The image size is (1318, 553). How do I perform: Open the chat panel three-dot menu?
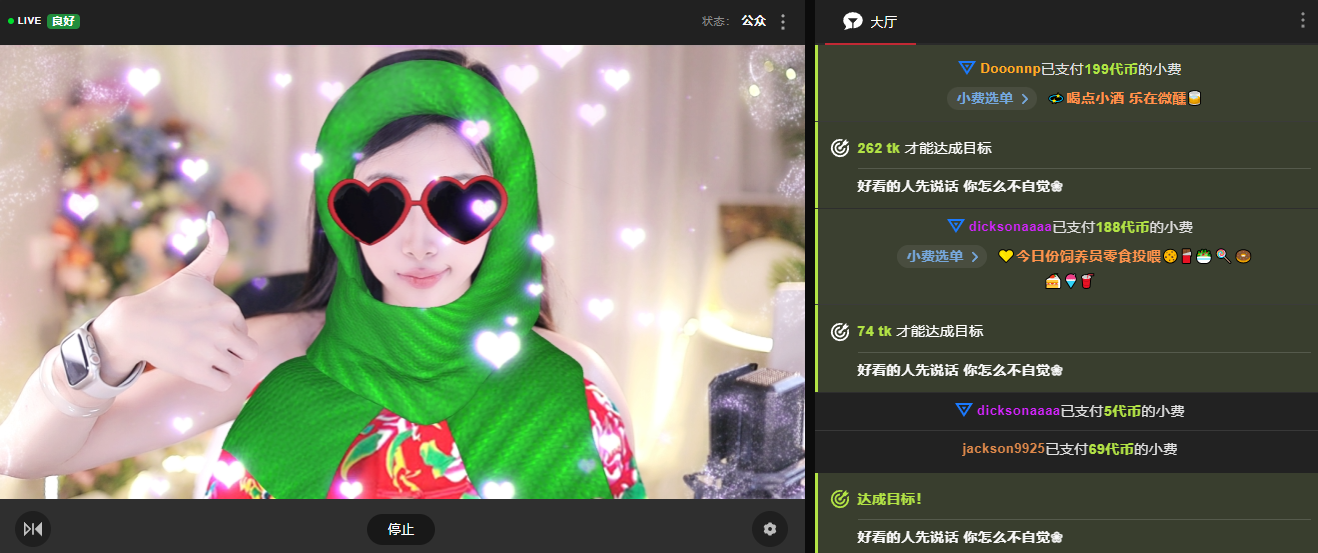point(1302,21)
